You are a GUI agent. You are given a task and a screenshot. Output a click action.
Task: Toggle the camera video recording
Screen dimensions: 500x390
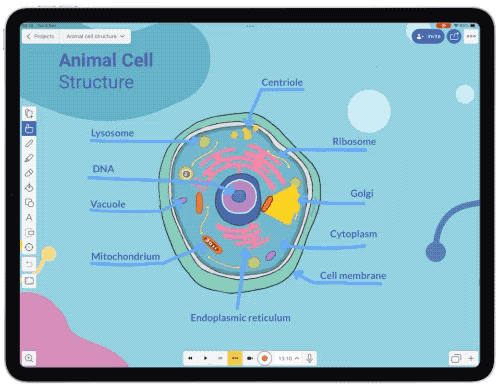(x=250, y=358)
